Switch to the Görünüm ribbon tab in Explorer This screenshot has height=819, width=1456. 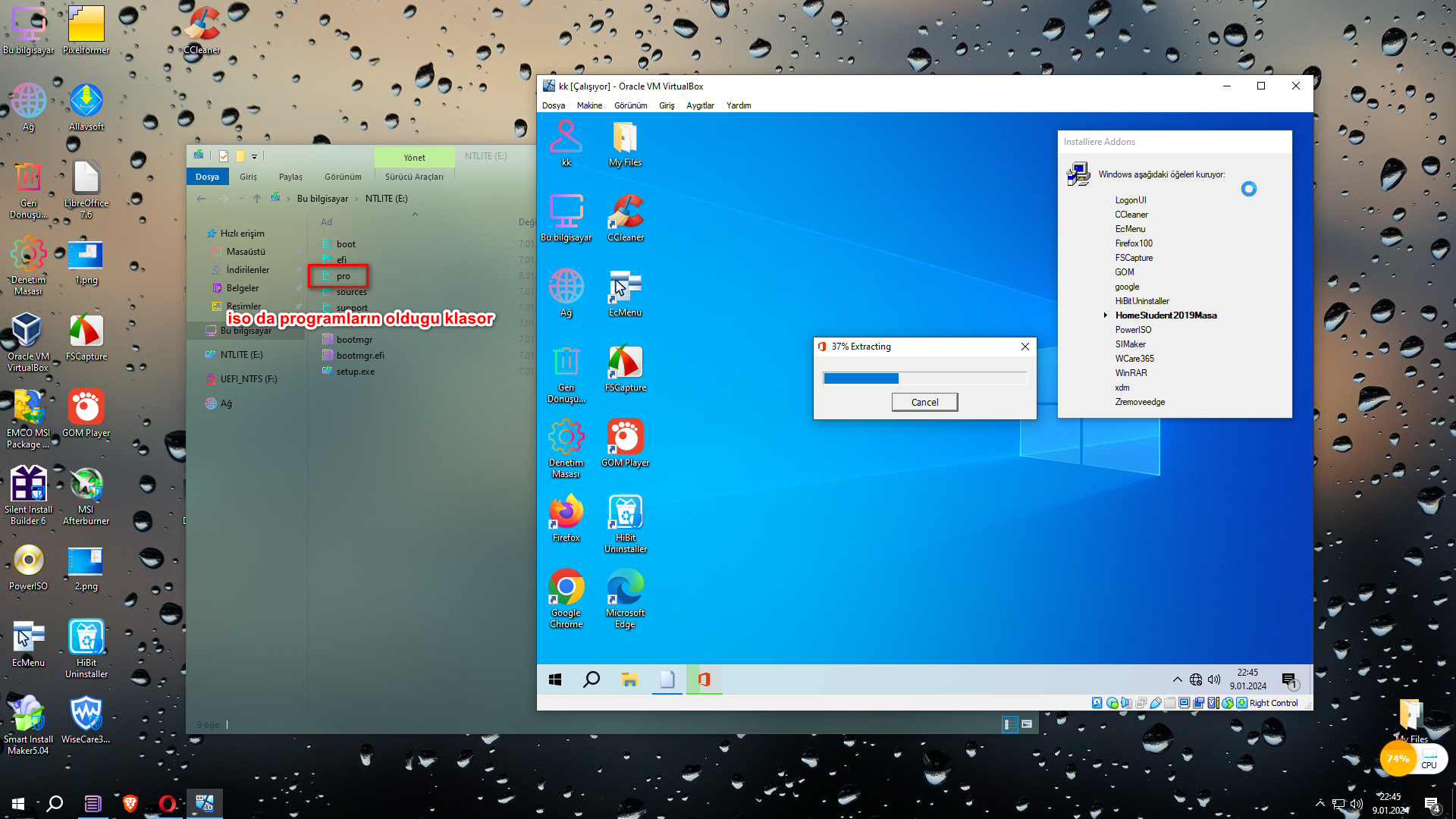pos(343,177)
